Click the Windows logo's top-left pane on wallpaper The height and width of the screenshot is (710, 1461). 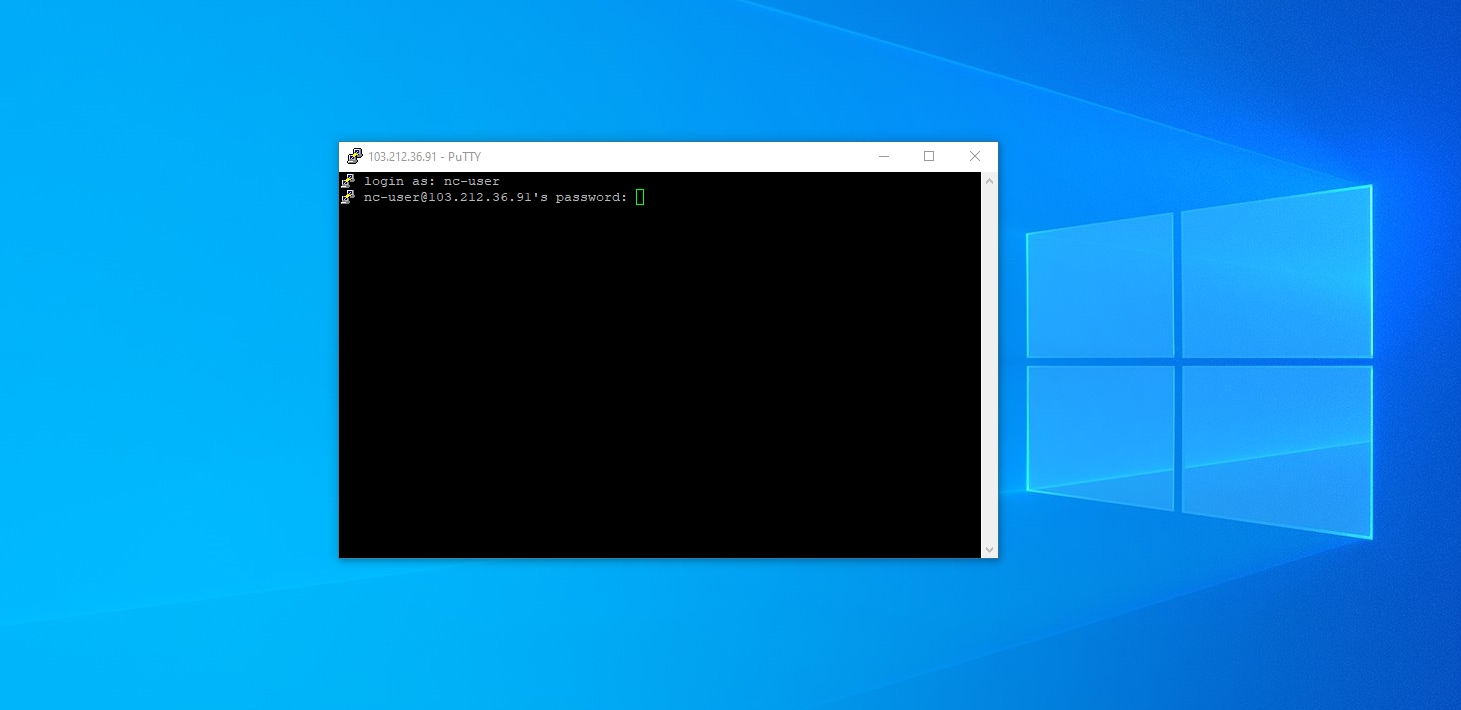click(1100, 288)
